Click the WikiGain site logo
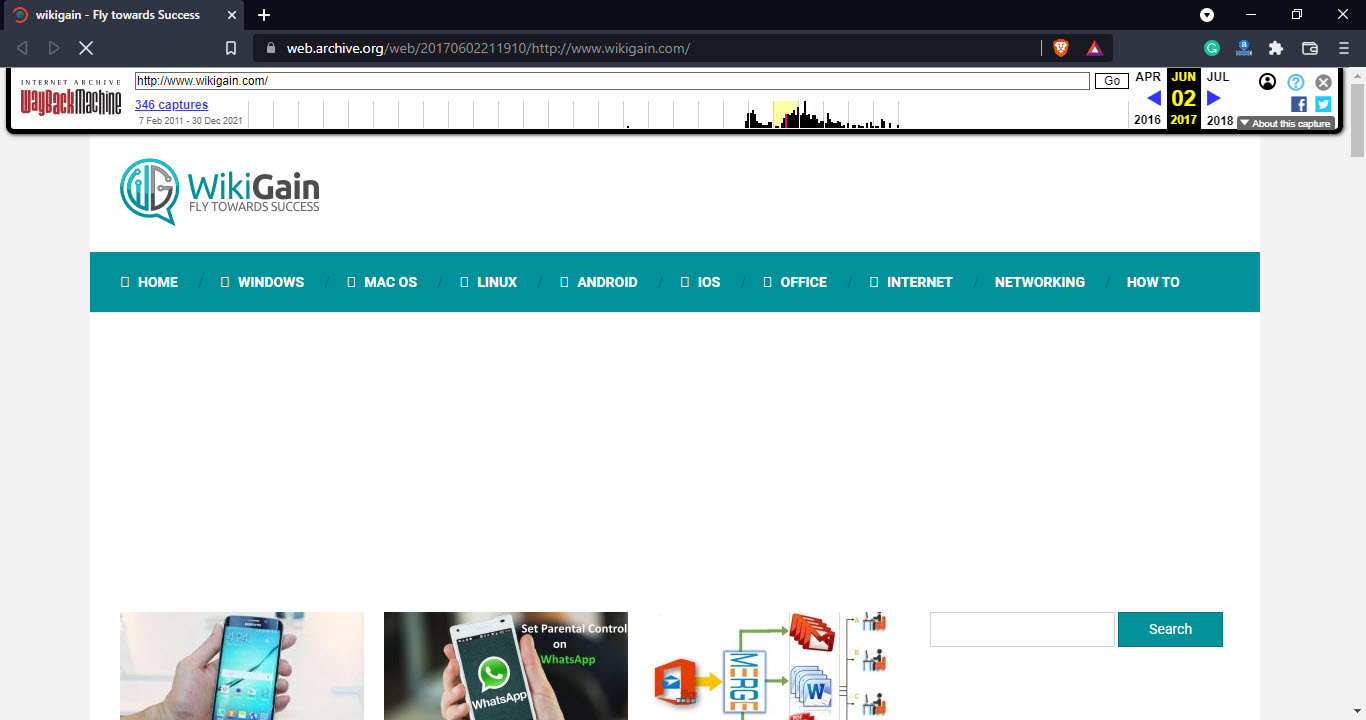1366x720 pixels. (x=220, y=191)
